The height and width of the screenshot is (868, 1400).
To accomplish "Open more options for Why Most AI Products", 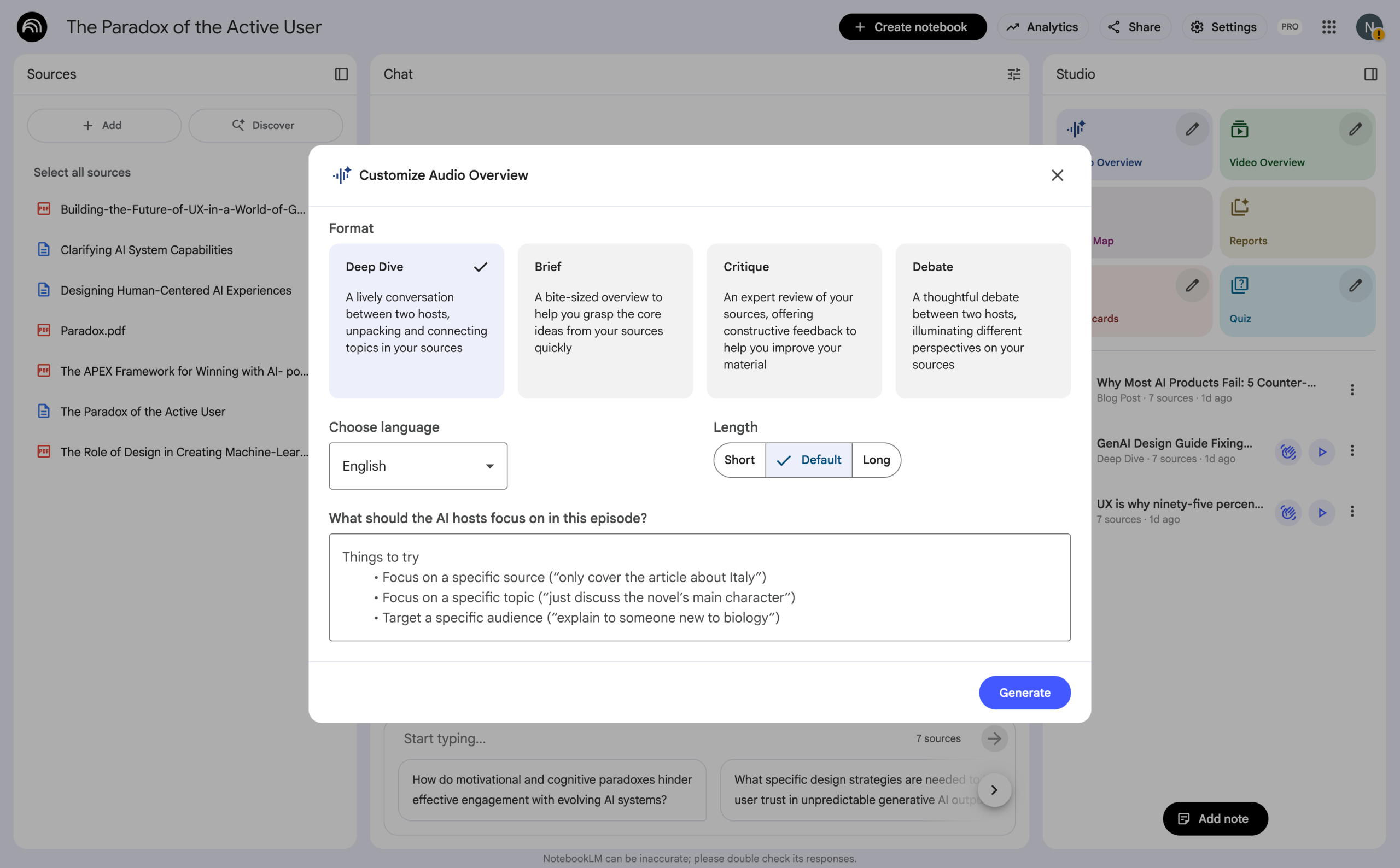I will click(1352, 390).
